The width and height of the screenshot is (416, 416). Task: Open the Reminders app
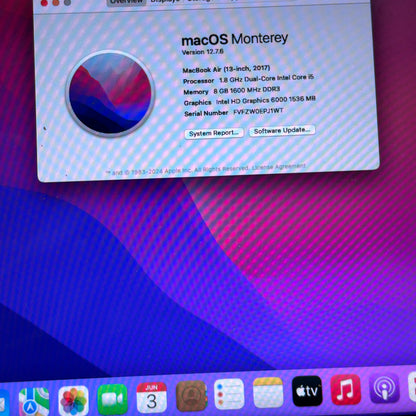[229, 394]
